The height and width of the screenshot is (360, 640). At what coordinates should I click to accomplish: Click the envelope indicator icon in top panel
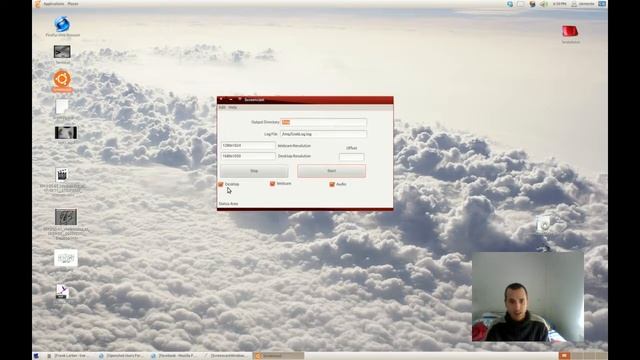pyautogui.click(x=521, y=4)
